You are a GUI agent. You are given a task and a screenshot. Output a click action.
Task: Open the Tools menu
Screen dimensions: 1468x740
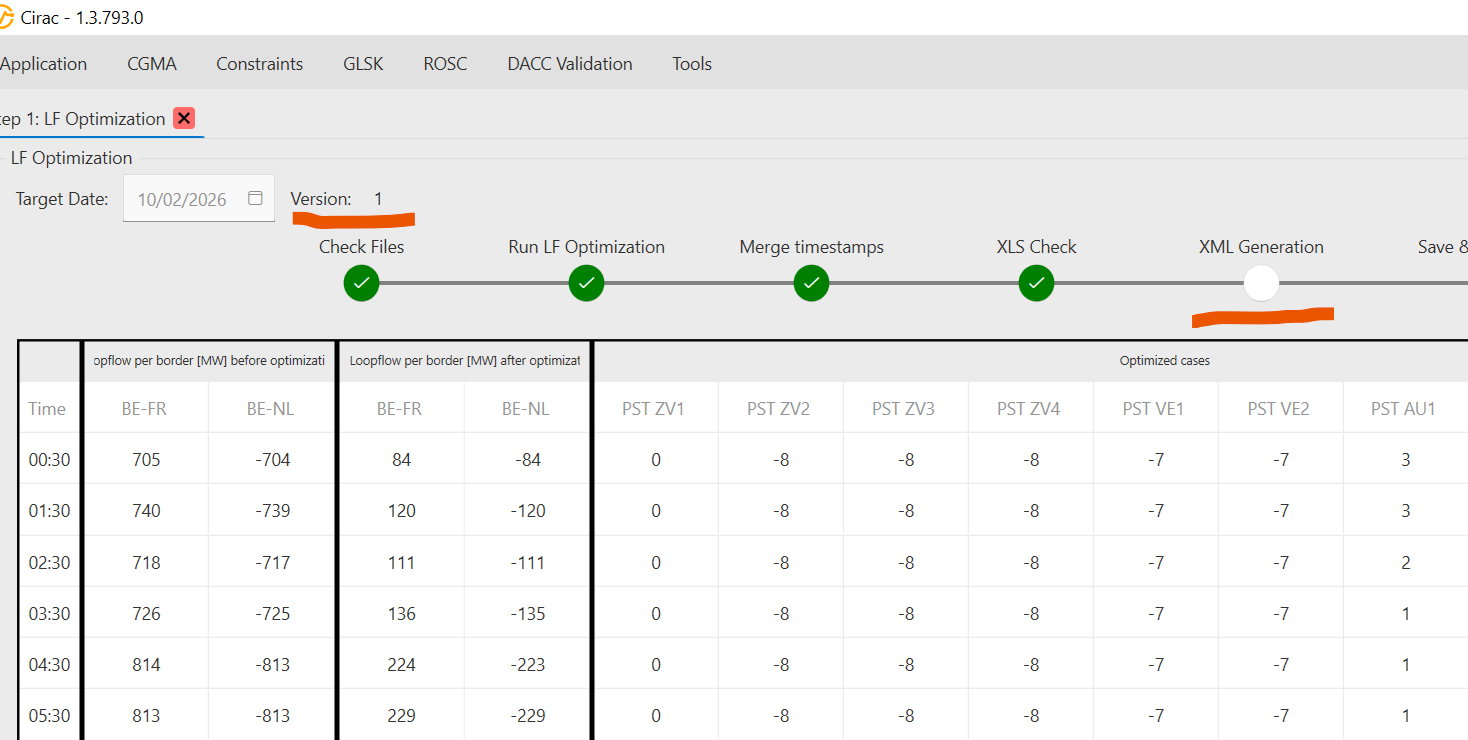coord(692,64)
